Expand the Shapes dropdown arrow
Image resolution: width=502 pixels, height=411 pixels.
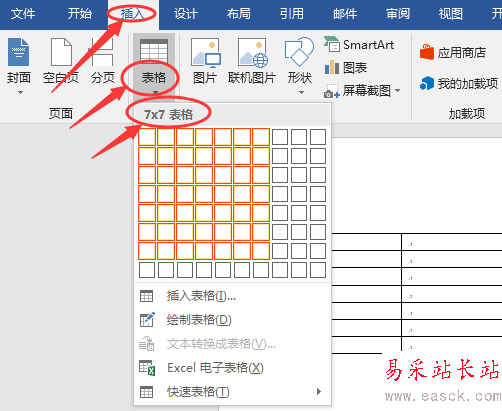301,92
